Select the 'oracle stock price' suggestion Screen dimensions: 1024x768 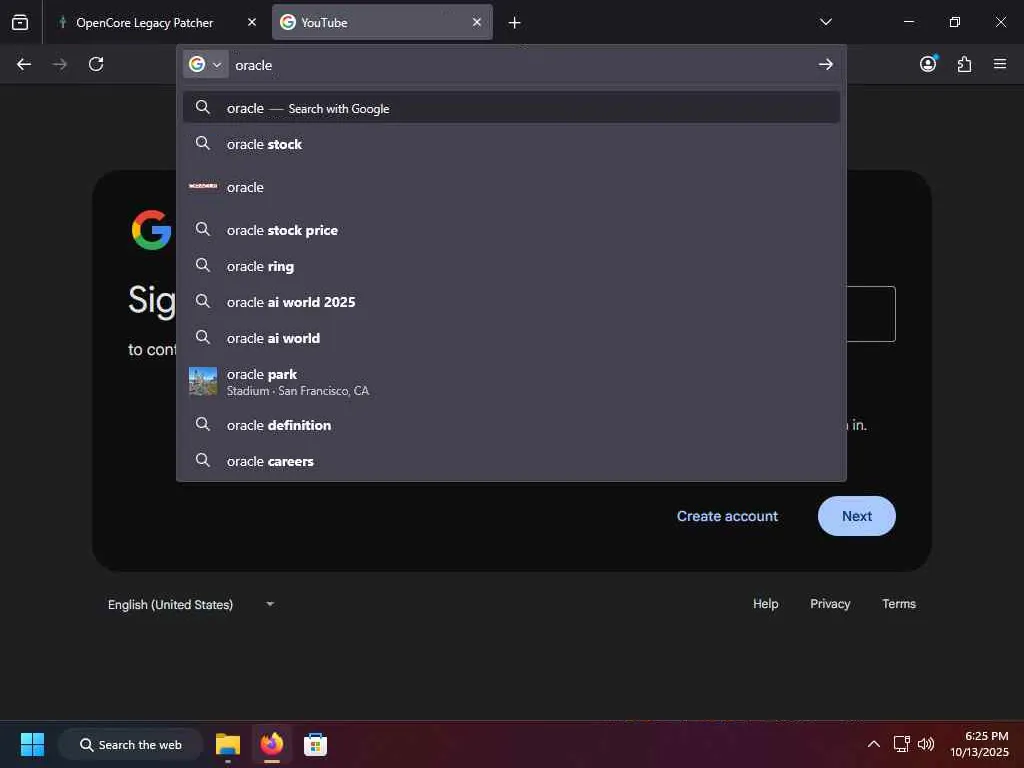coord(511,230)
